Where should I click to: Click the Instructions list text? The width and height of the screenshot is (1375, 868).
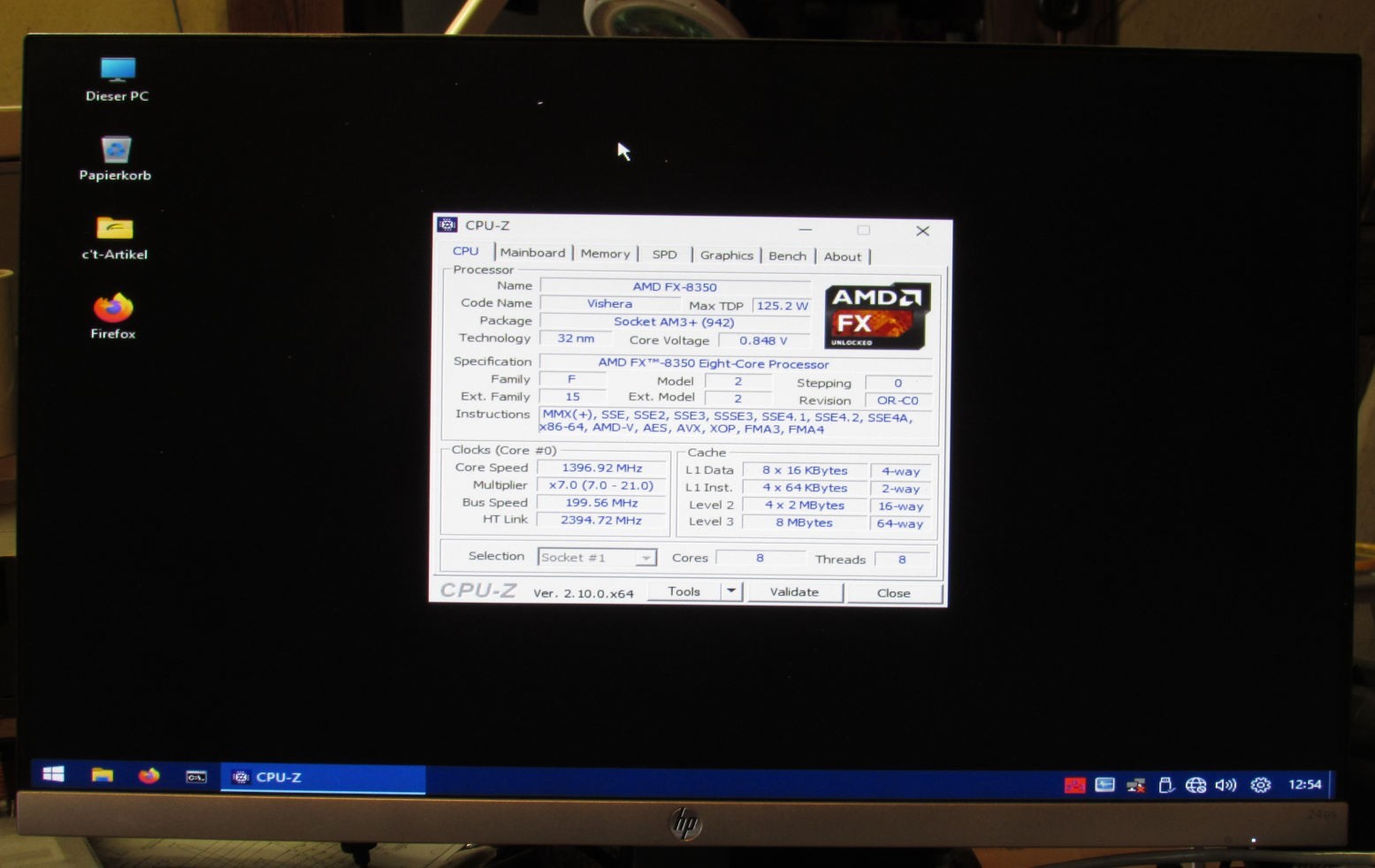coord(736,423)
